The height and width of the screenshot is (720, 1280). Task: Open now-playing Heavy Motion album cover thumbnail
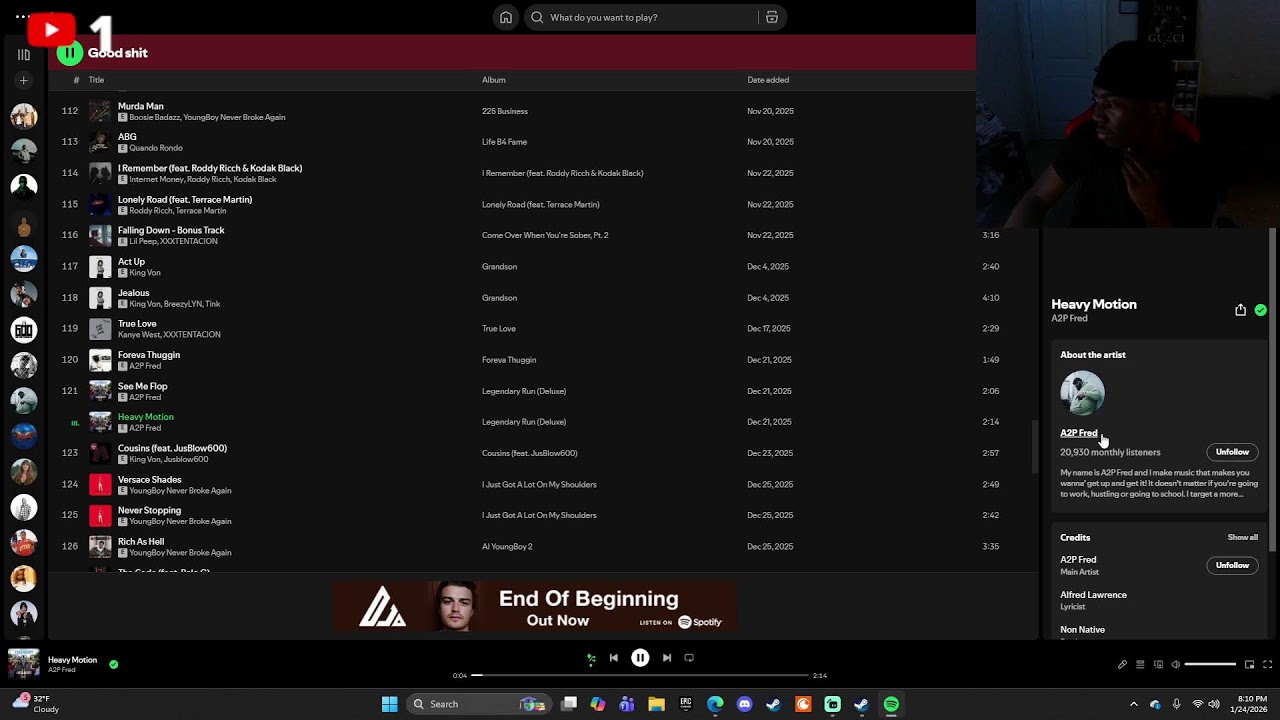pyautogui.click(x=24, y=664)
